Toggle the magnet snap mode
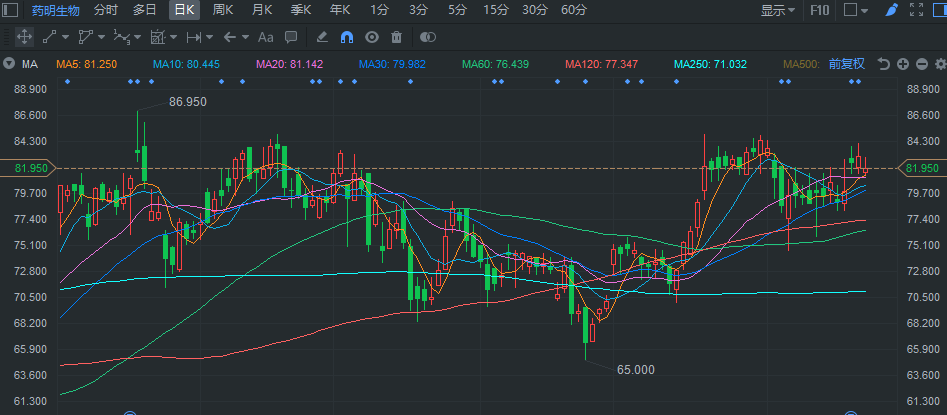Image resolution: width=947 pixels, height=415 pixels. click(347, 37)
